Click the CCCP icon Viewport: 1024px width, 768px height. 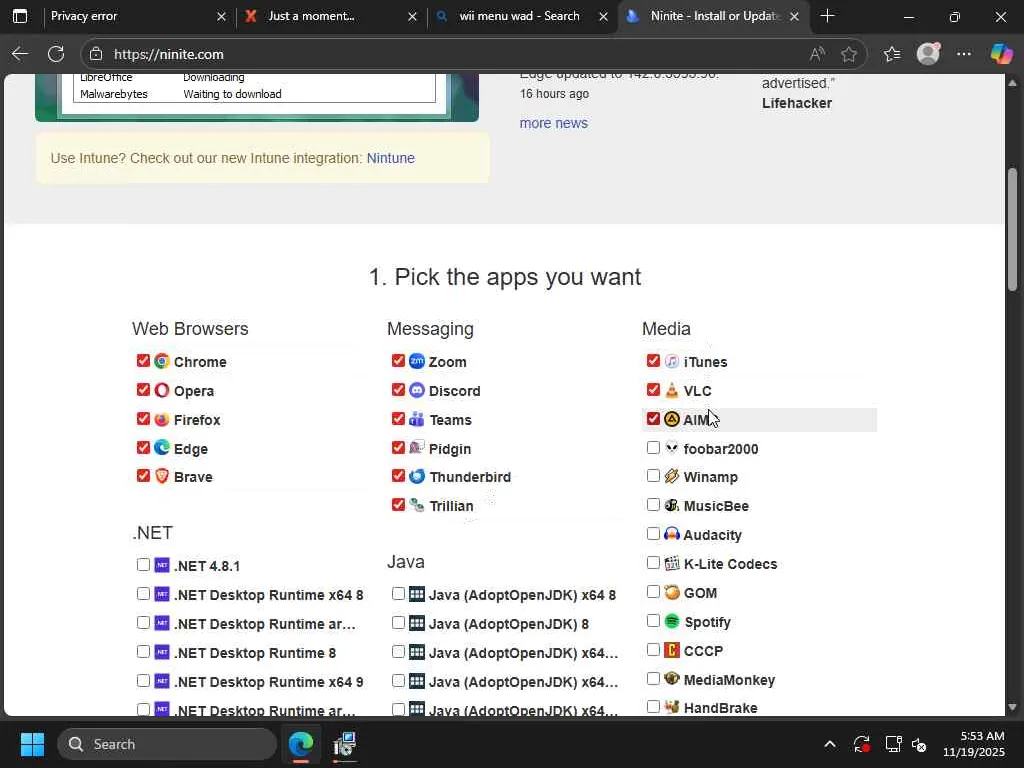click(x=671, y=650)
